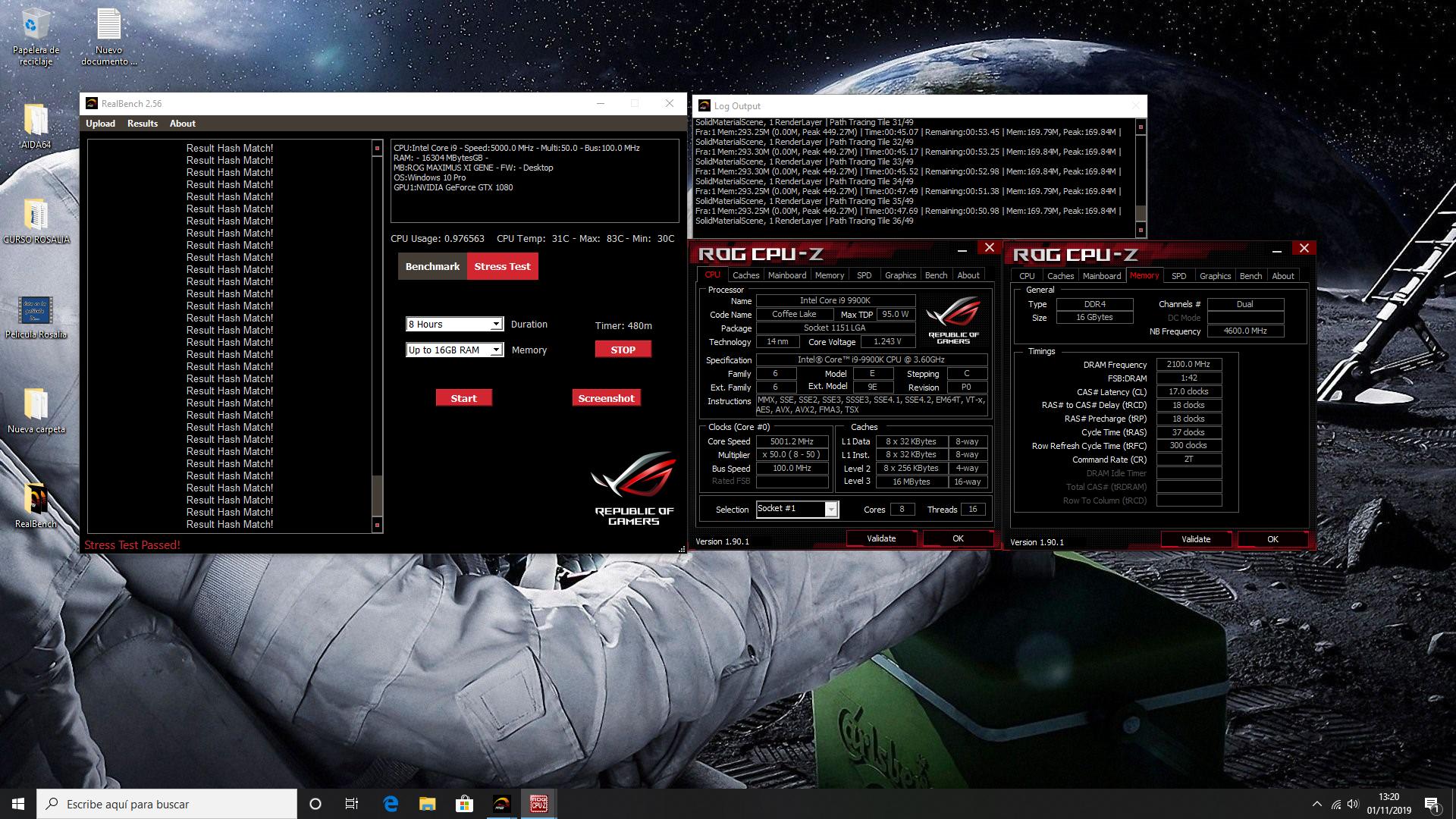Open the AIDA64 desktop folder
1456x819 pixels.
[x=36, y=121]
